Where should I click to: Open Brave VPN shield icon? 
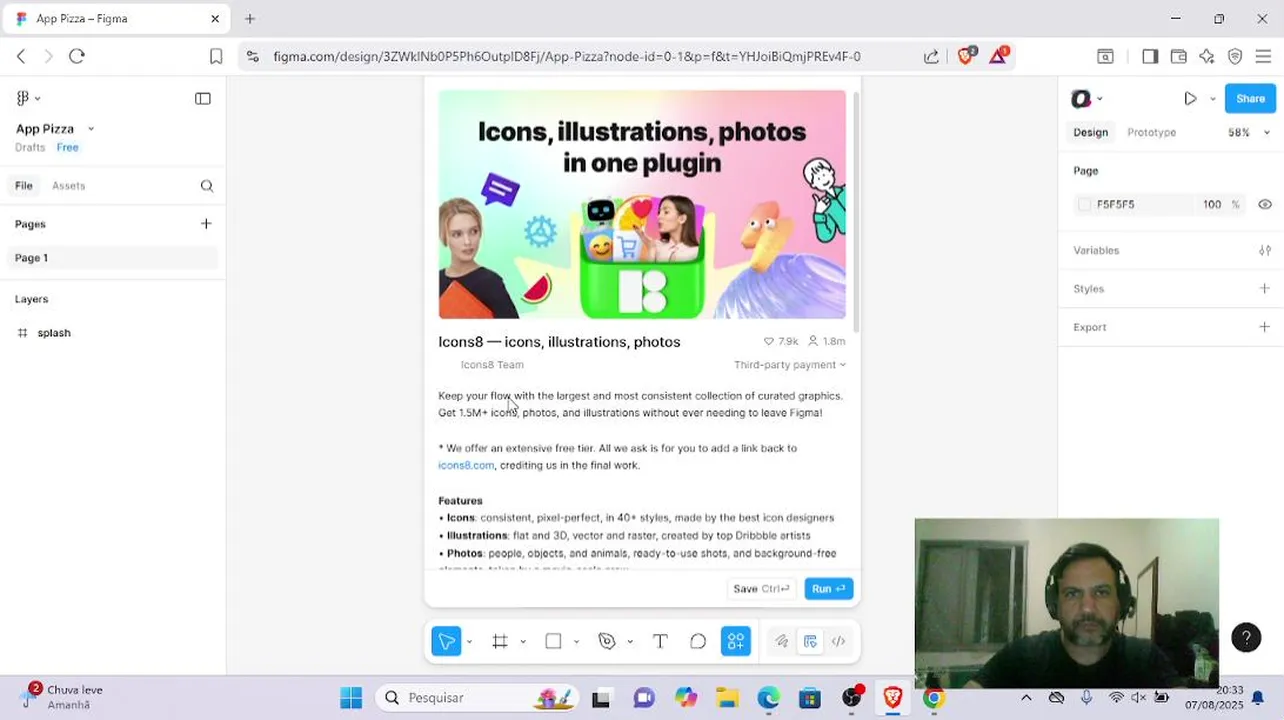(1235, 57)
